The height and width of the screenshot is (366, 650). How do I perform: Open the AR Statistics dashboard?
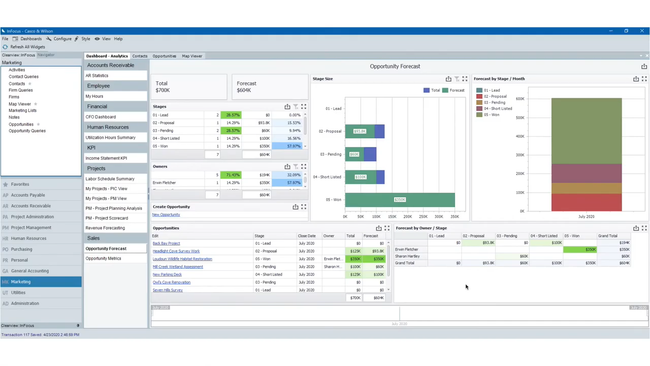click(116, 76)
